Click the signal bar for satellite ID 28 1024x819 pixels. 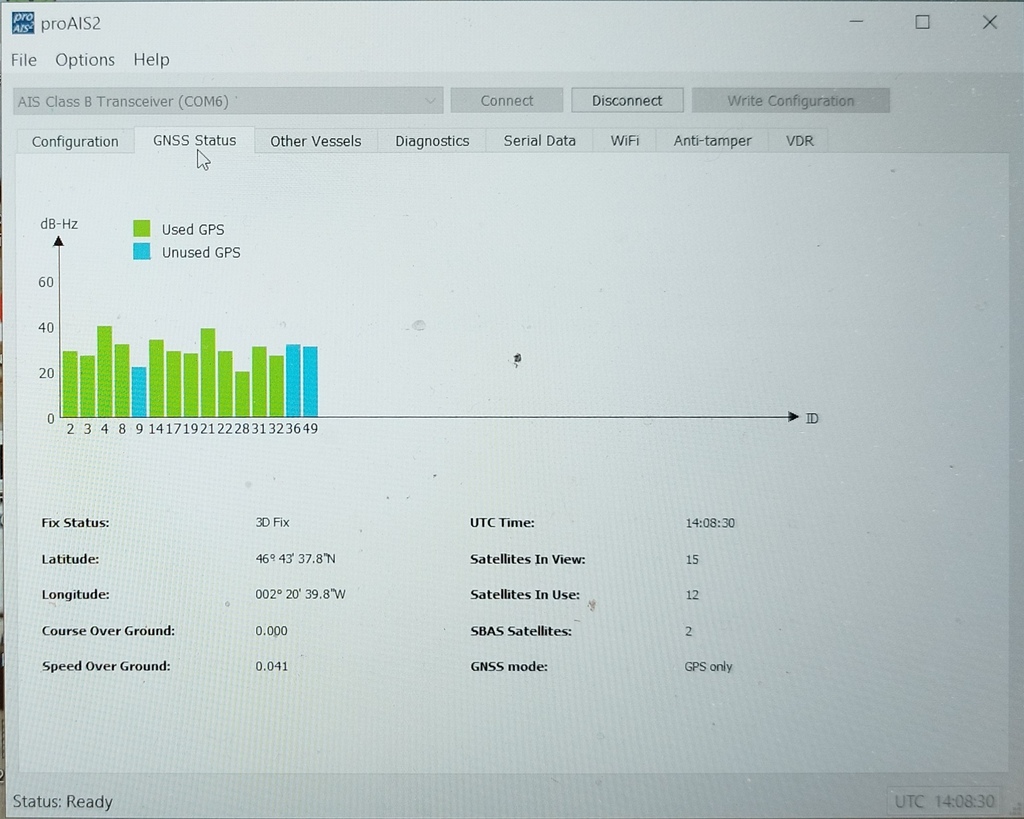tap(242, 394)
